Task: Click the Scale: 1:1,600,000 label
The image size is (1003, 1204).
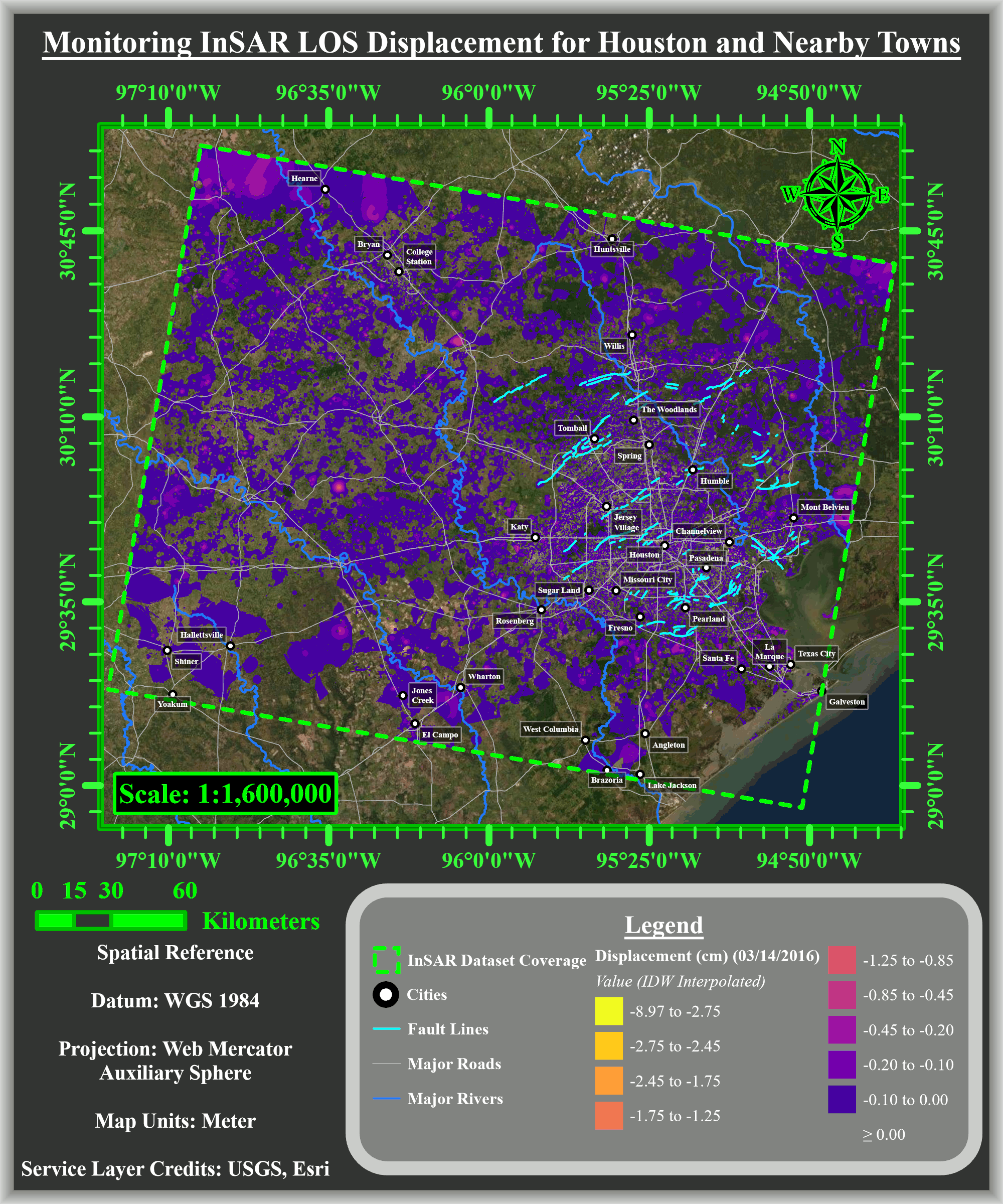Action: tap(225, 792)
